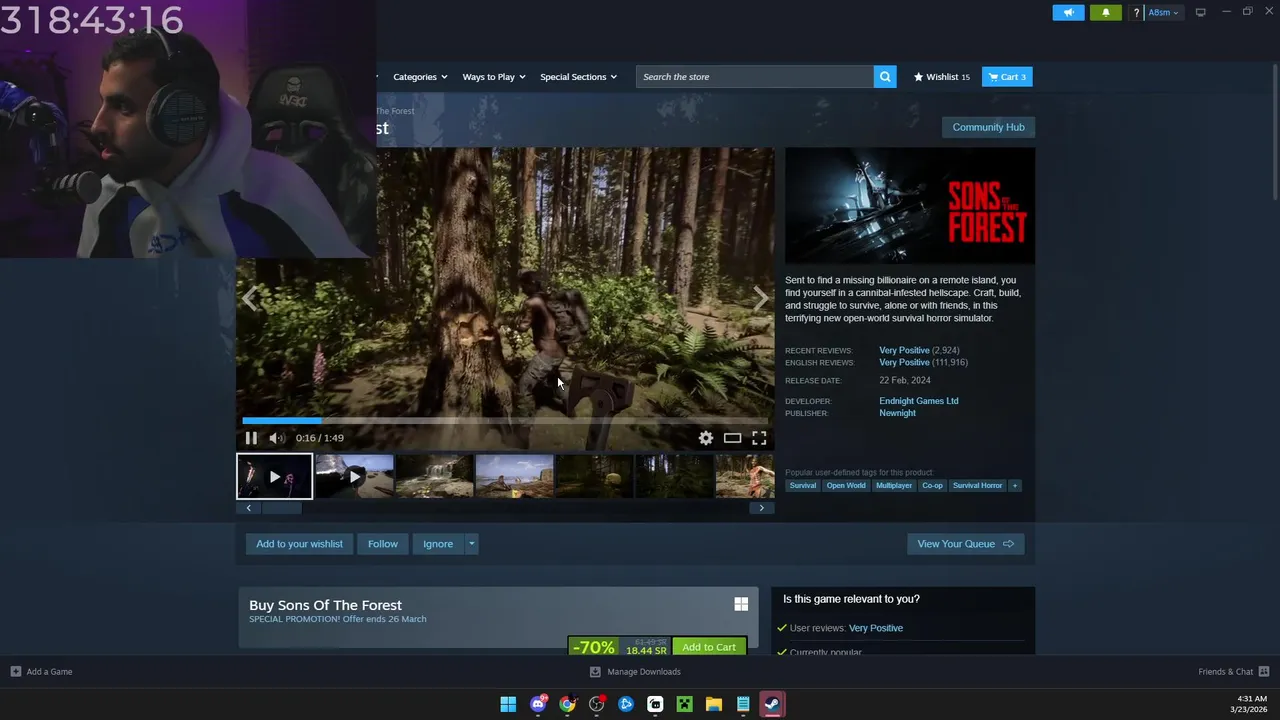Click the Steam taskbar icon
This screenshot has width=1280, height=720.
(x=772, y=705)
